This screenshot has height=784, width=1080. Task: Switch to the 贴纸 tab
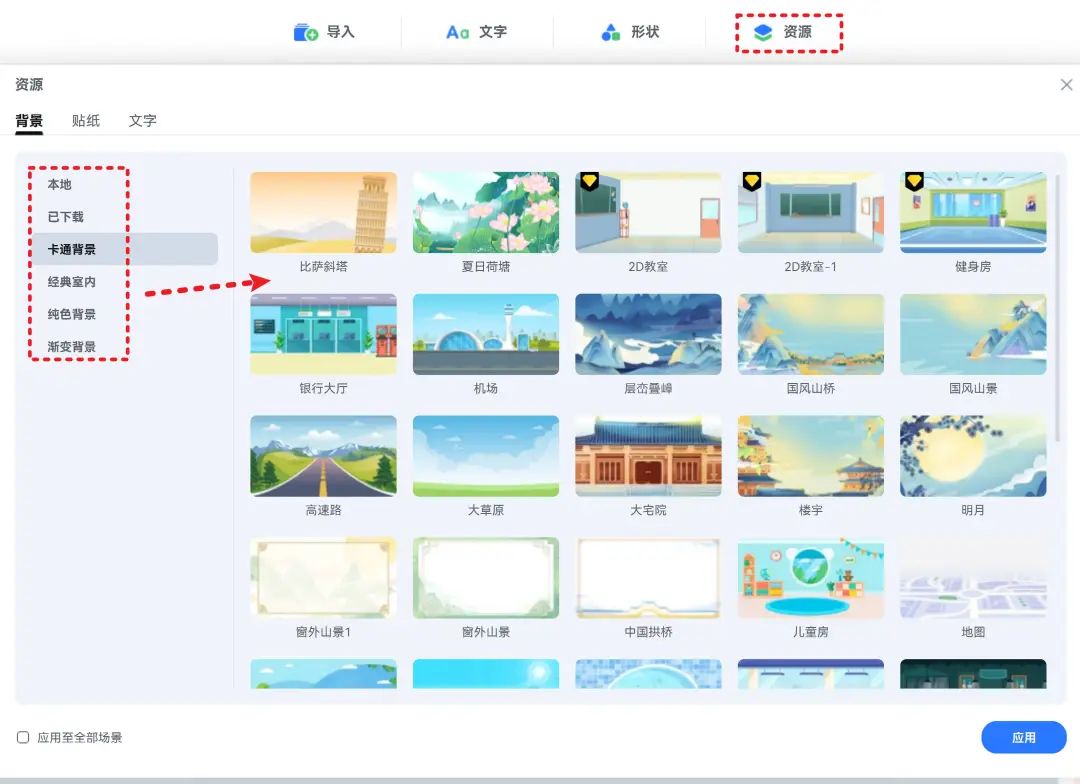click(86, 121)
